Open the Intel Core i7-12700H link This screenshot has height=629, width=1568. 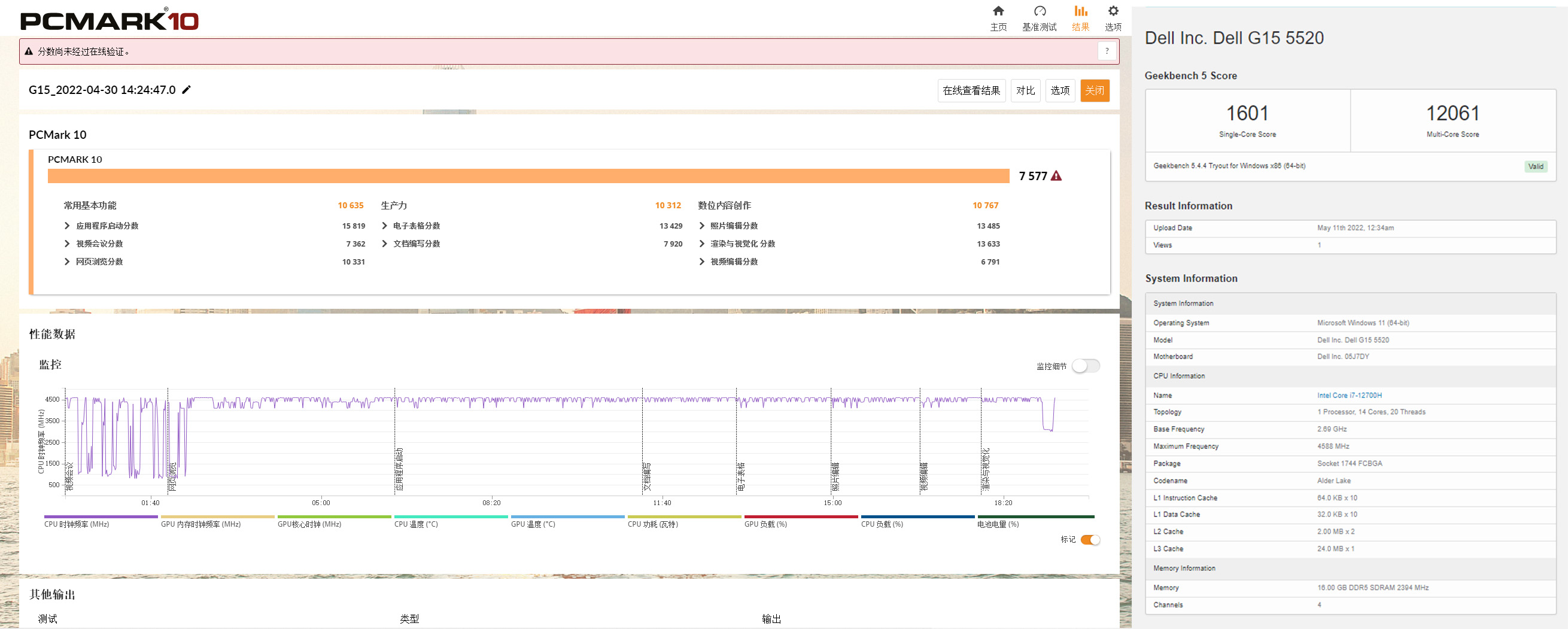coord(1349,395)
